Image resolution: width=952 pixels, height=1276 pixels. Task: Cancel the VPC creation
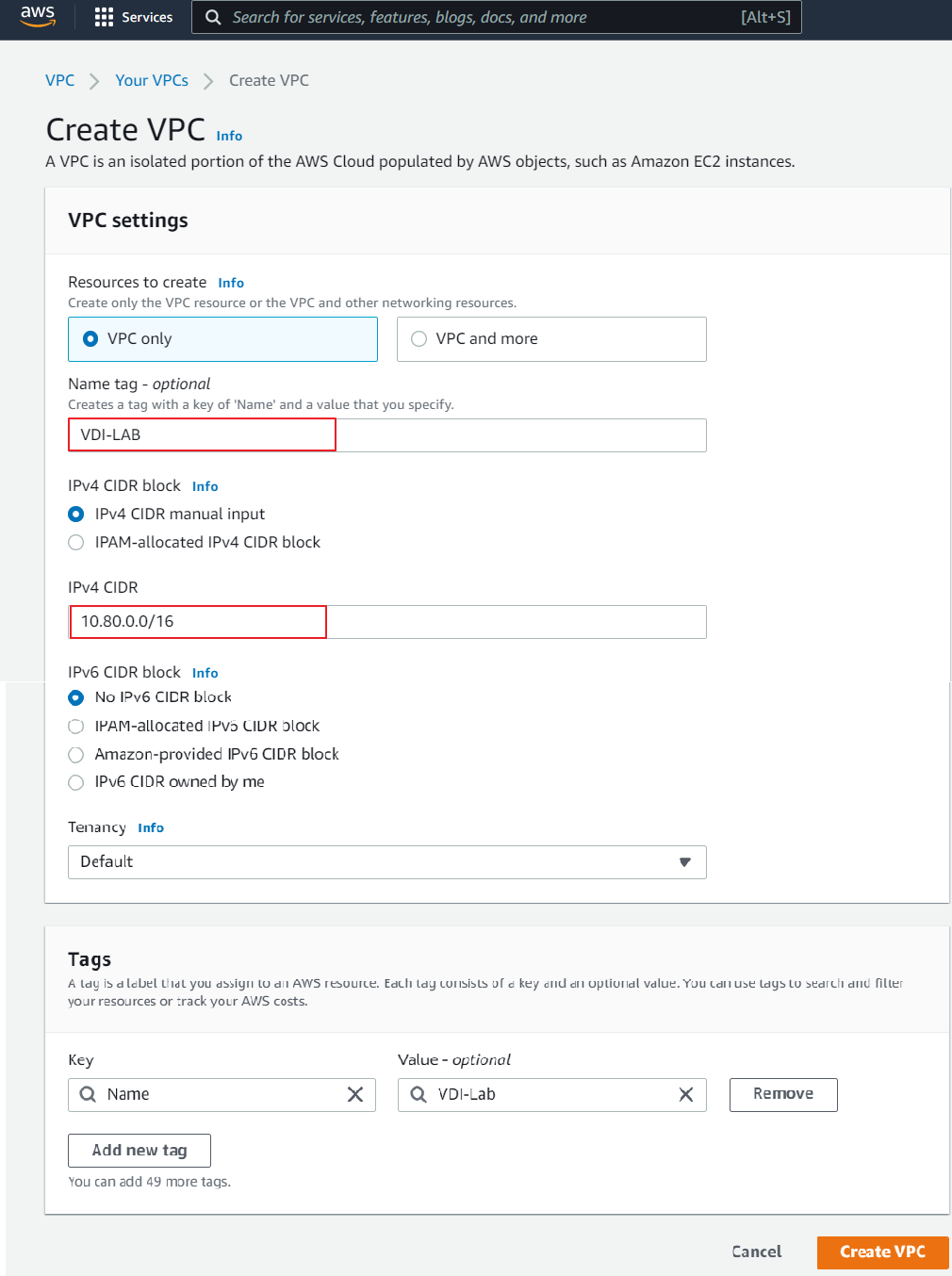pos(756,1251)
